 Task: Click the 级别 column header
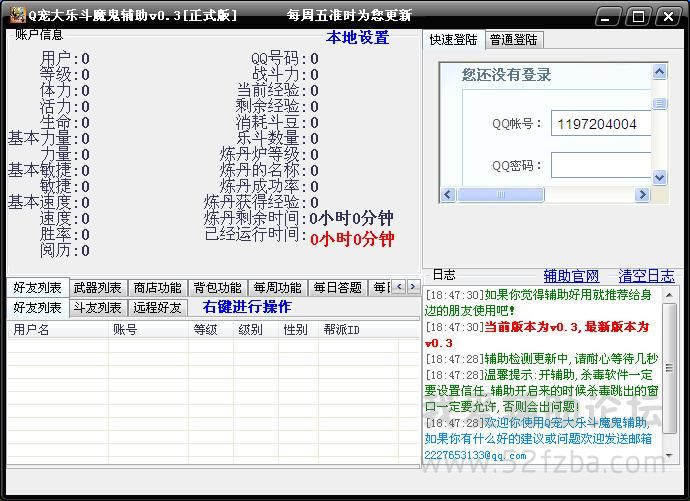256,329
